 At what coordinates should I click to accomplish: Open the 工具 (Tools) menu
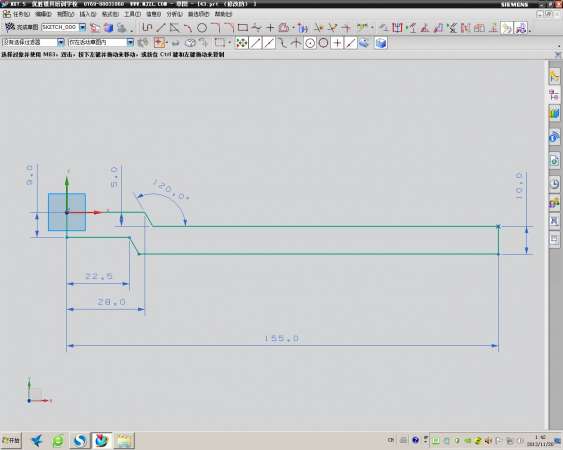pyautogui.click(x=132, y=14)
